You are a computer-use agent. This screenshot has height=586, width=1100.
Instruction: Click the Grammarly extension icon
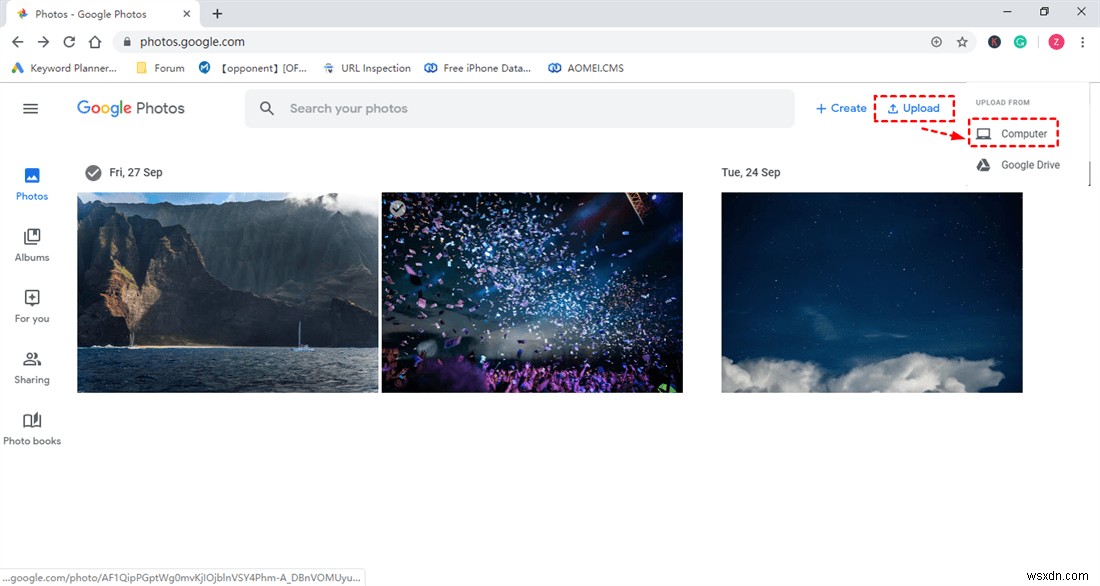(x=1020, y=42)
